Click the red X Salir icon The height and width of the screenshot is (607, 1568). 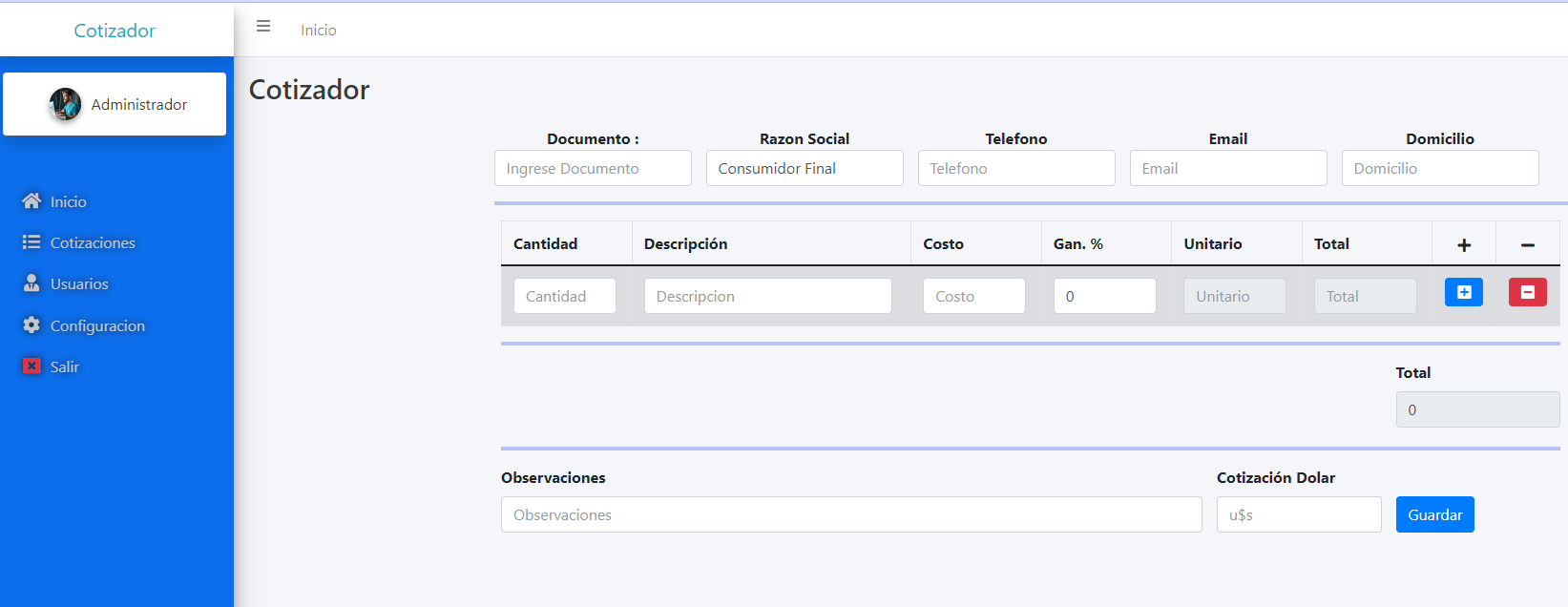click(31, 366)
